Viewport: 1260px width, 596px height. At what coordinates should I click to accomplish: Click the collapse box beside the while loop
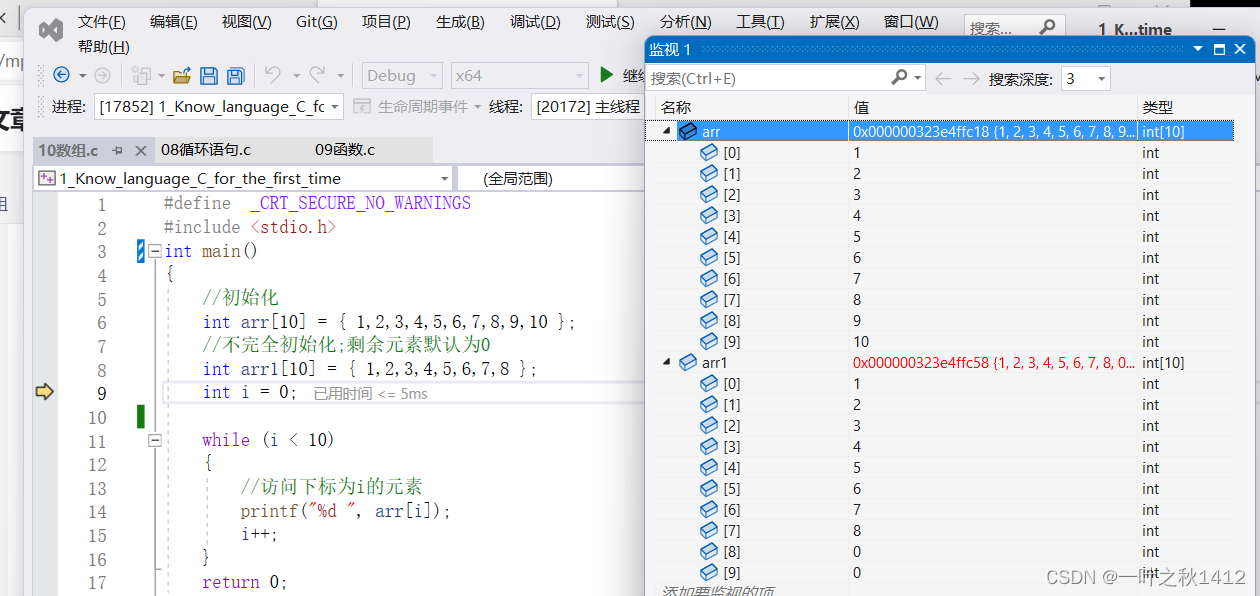coord(156,439)
